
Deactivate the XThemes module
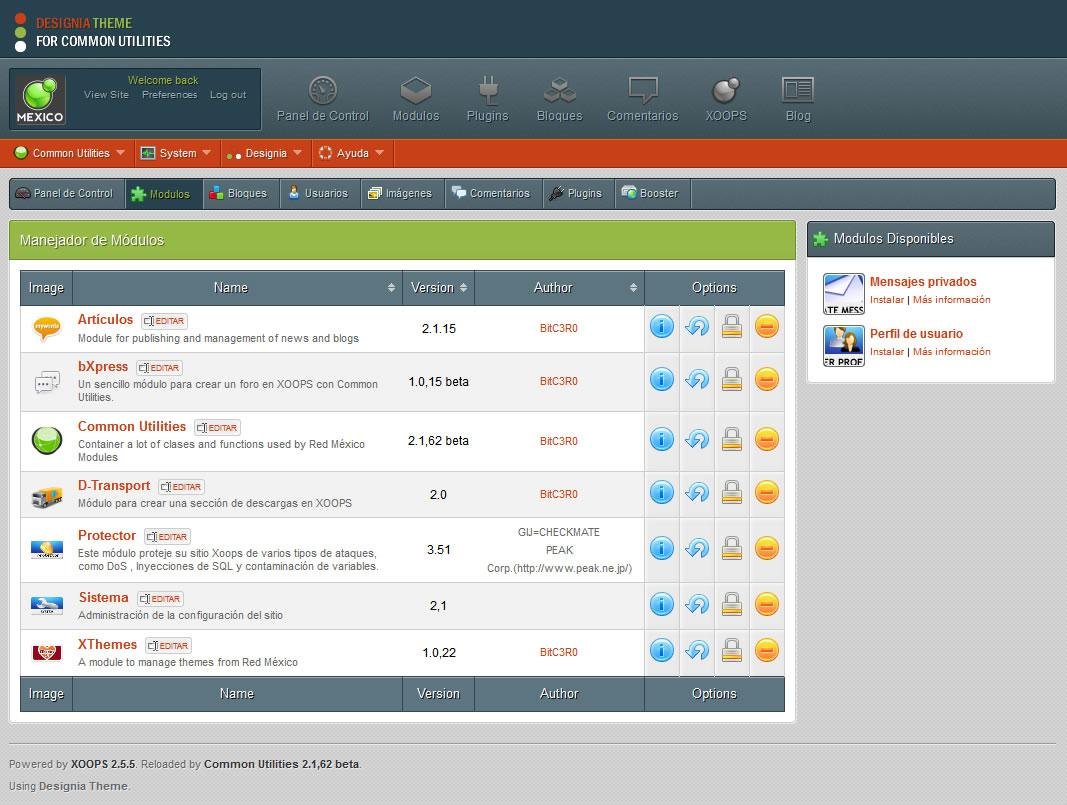pyautogui.click(x=766, y=650)
